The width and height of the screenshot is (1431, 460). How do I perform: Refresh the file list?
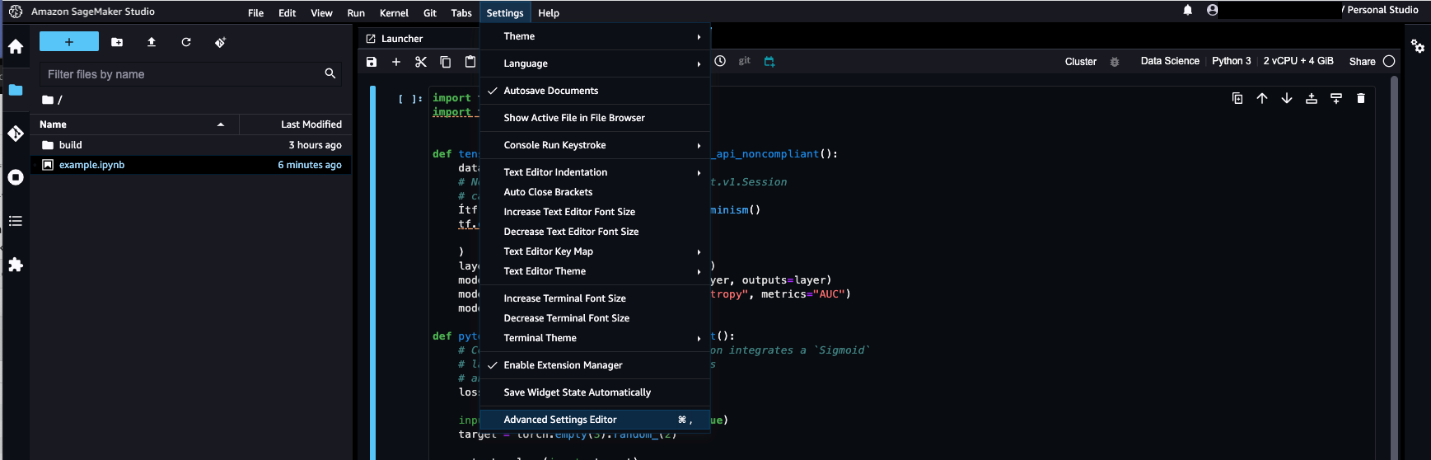[x=186, y=42]
